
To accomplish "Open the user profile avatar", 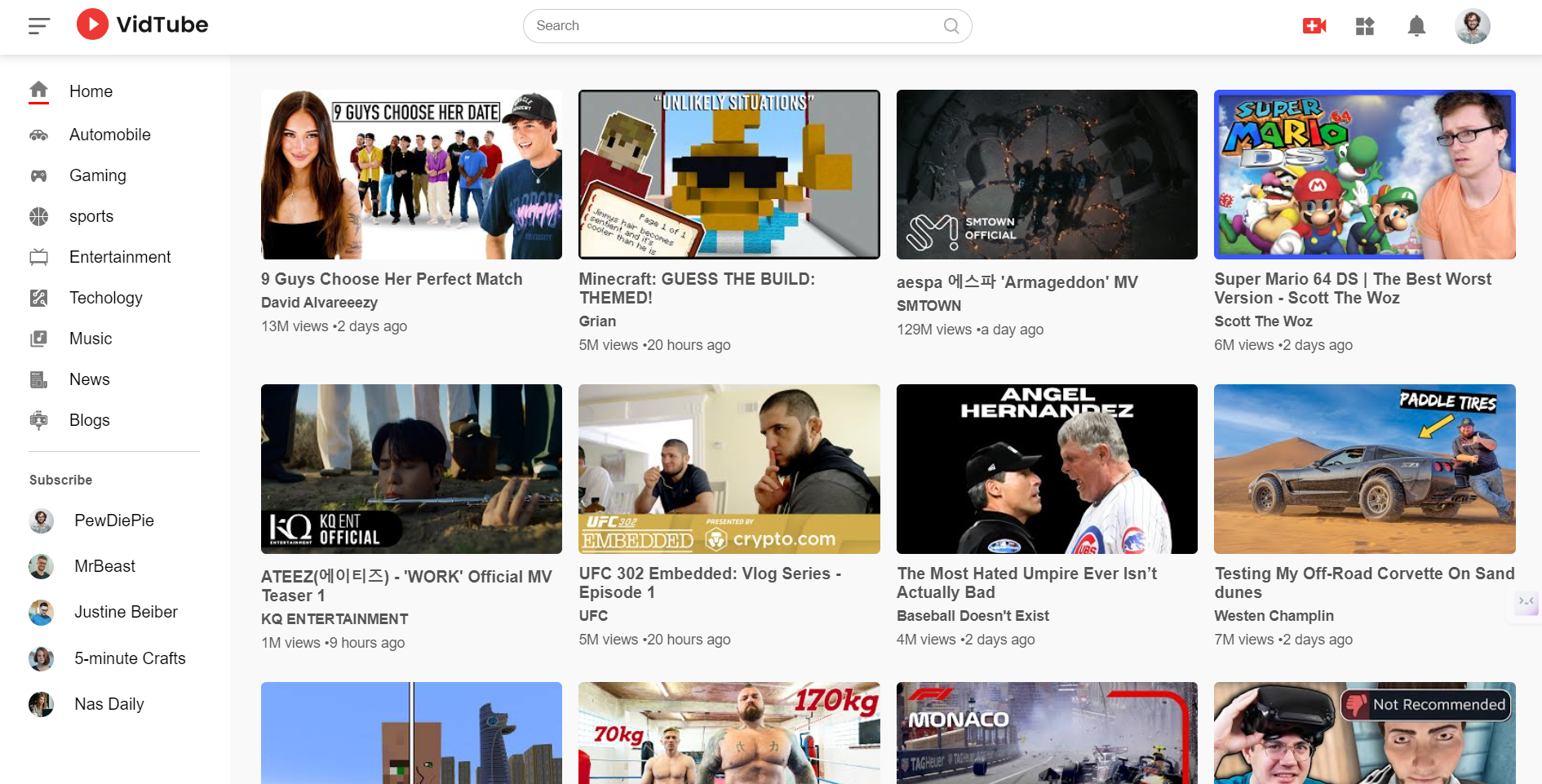I will coord(1472,26).
